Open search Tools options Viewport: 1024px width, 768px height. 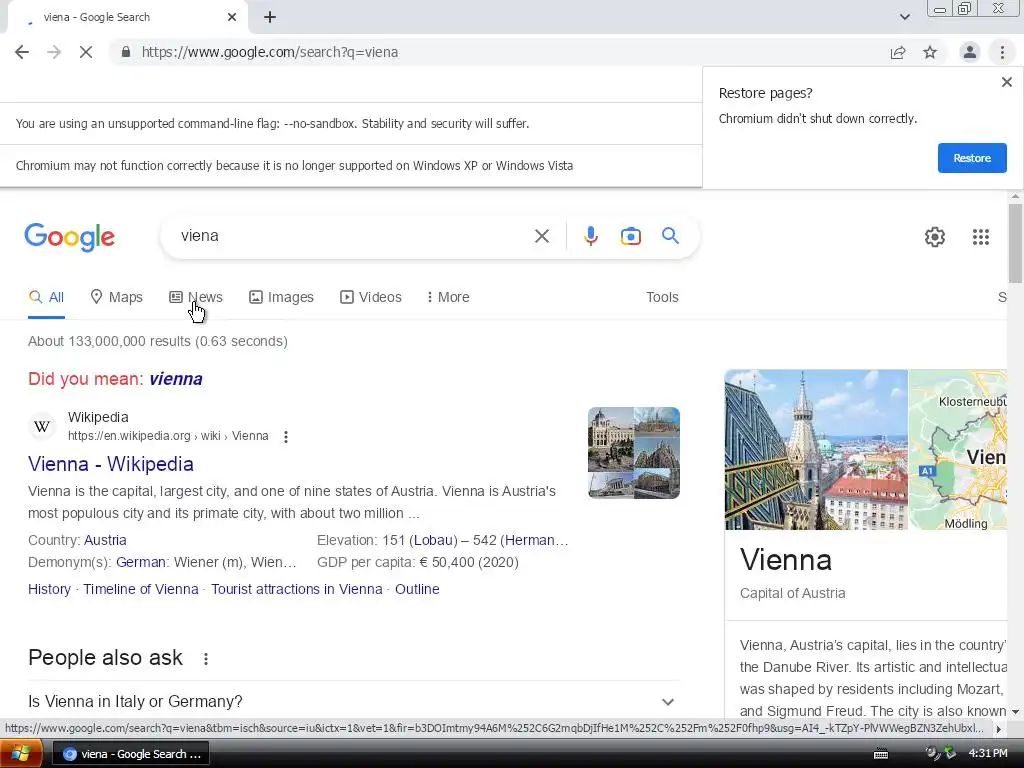click(x=662, y=297)
